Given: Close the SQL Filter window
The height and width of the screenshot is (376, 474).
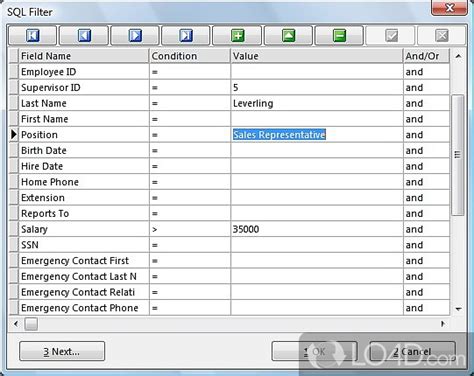Looking at the screenshot, I should (x=449, y=8).
